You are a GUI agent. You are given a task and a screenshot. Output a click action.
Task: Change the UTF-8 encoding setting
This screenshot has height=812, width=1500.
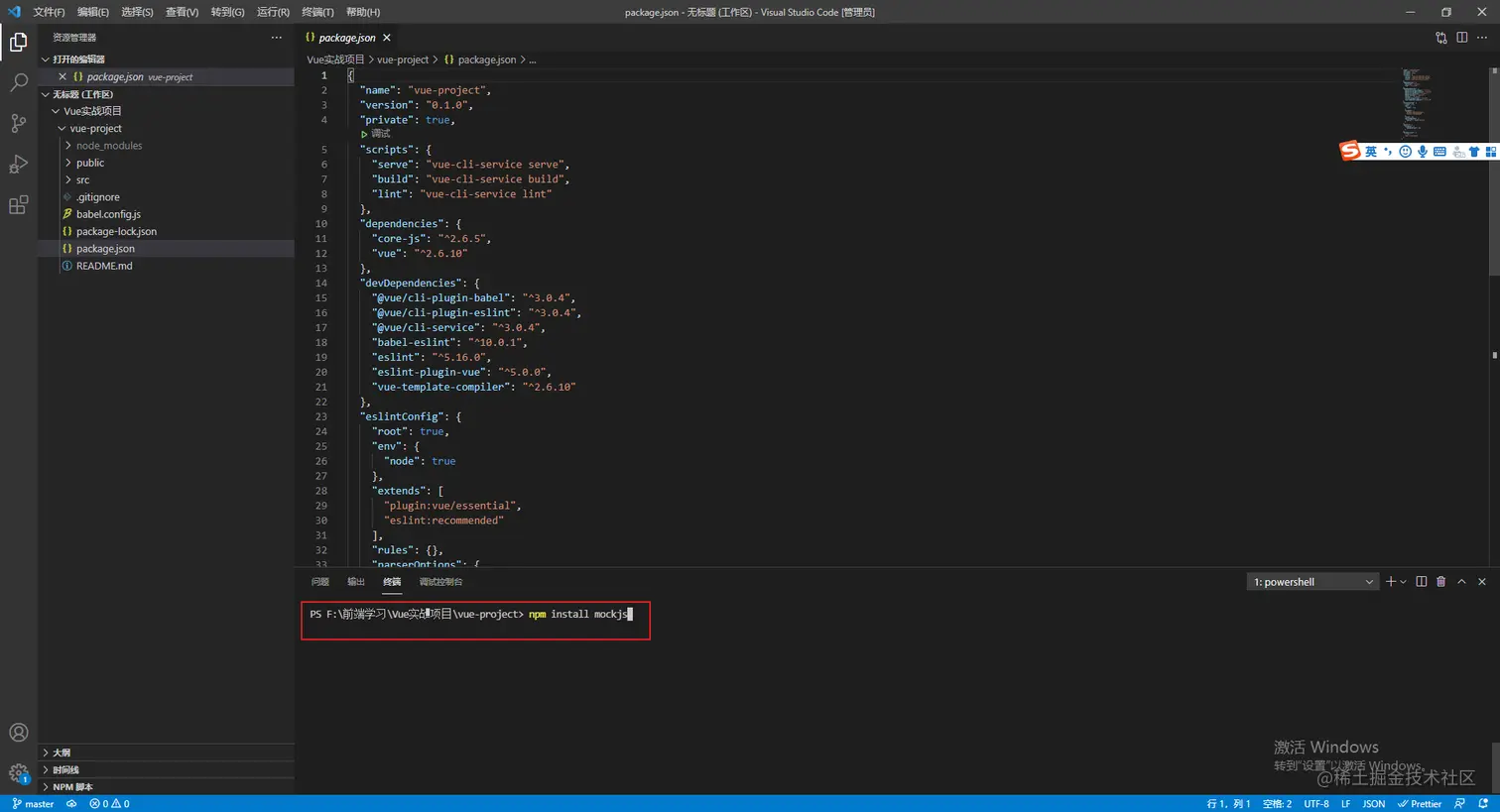(1316, 804)
